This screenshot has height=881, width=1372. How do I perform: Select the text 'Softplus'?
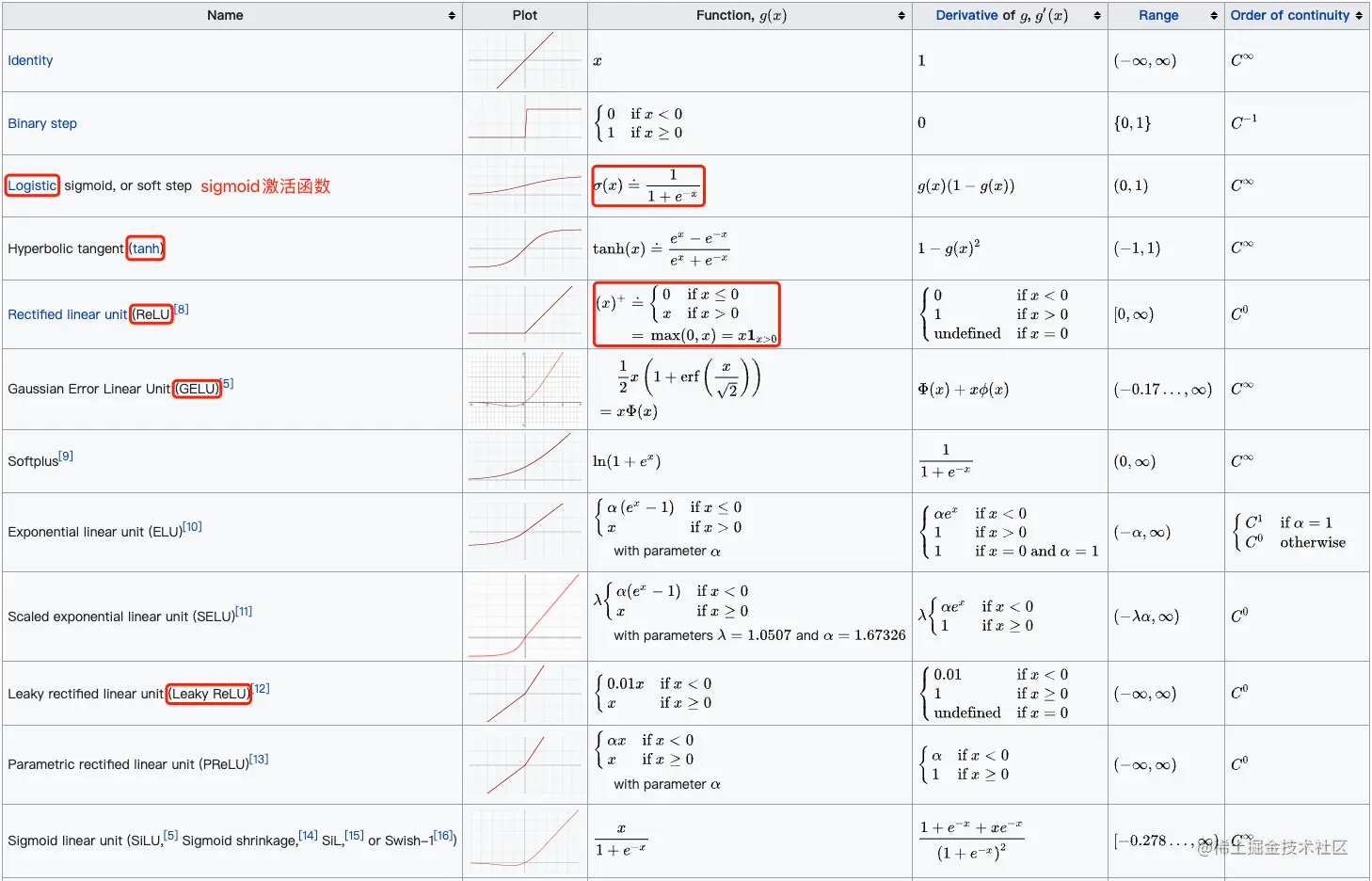(33, 461)
